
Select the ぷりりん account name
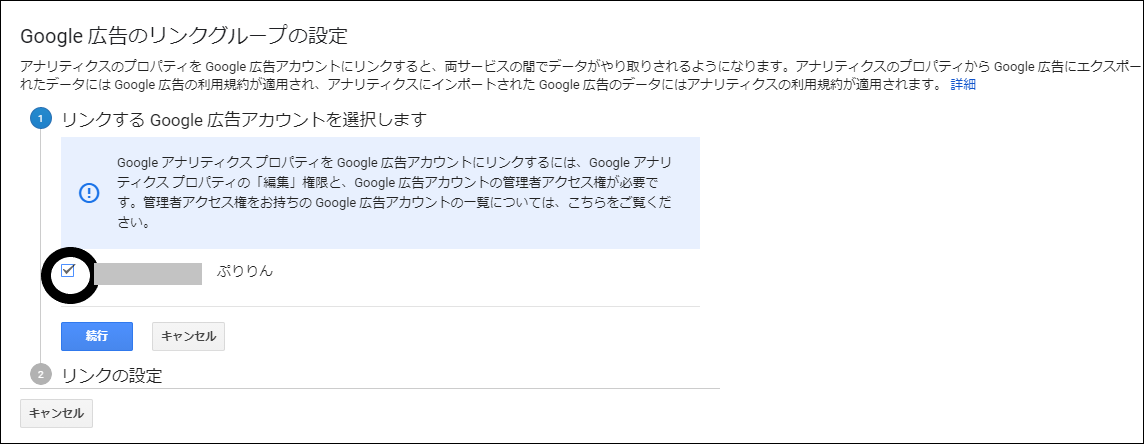pyautogui.click(x=245, y=271)
